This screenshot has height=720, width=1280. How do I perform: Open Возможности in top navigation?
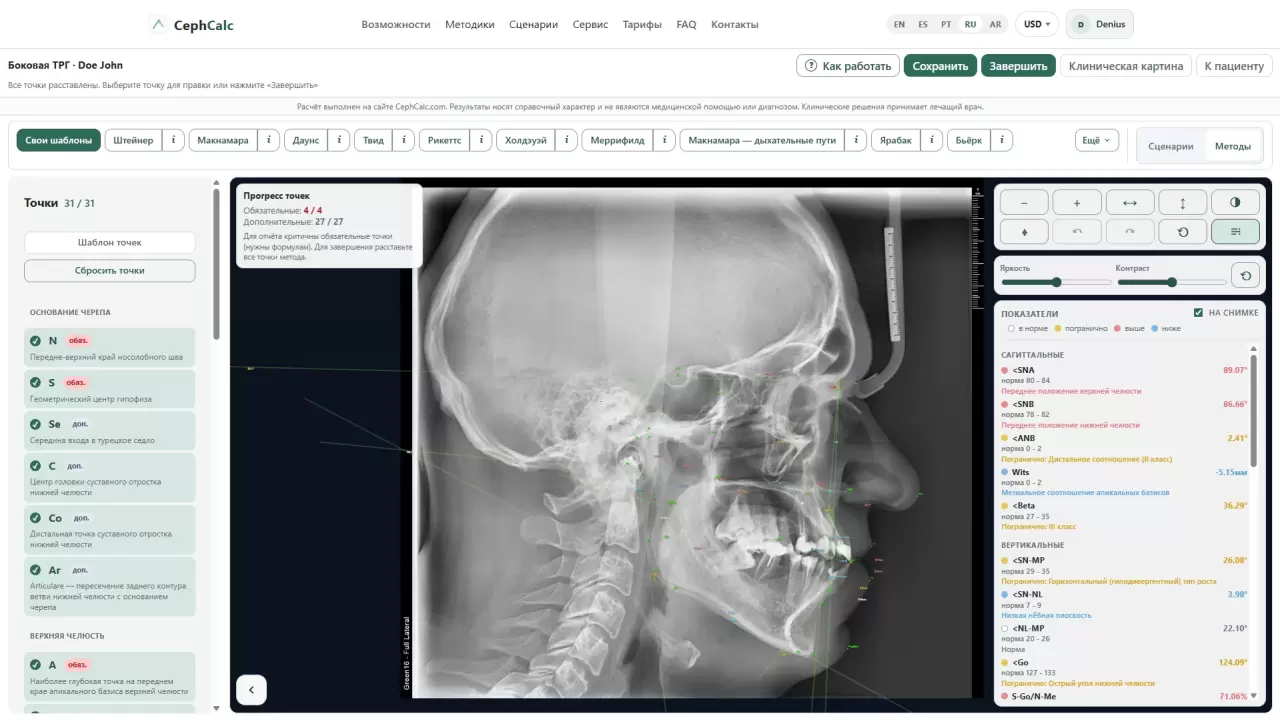pyautogui.click(x=396, y=24)
